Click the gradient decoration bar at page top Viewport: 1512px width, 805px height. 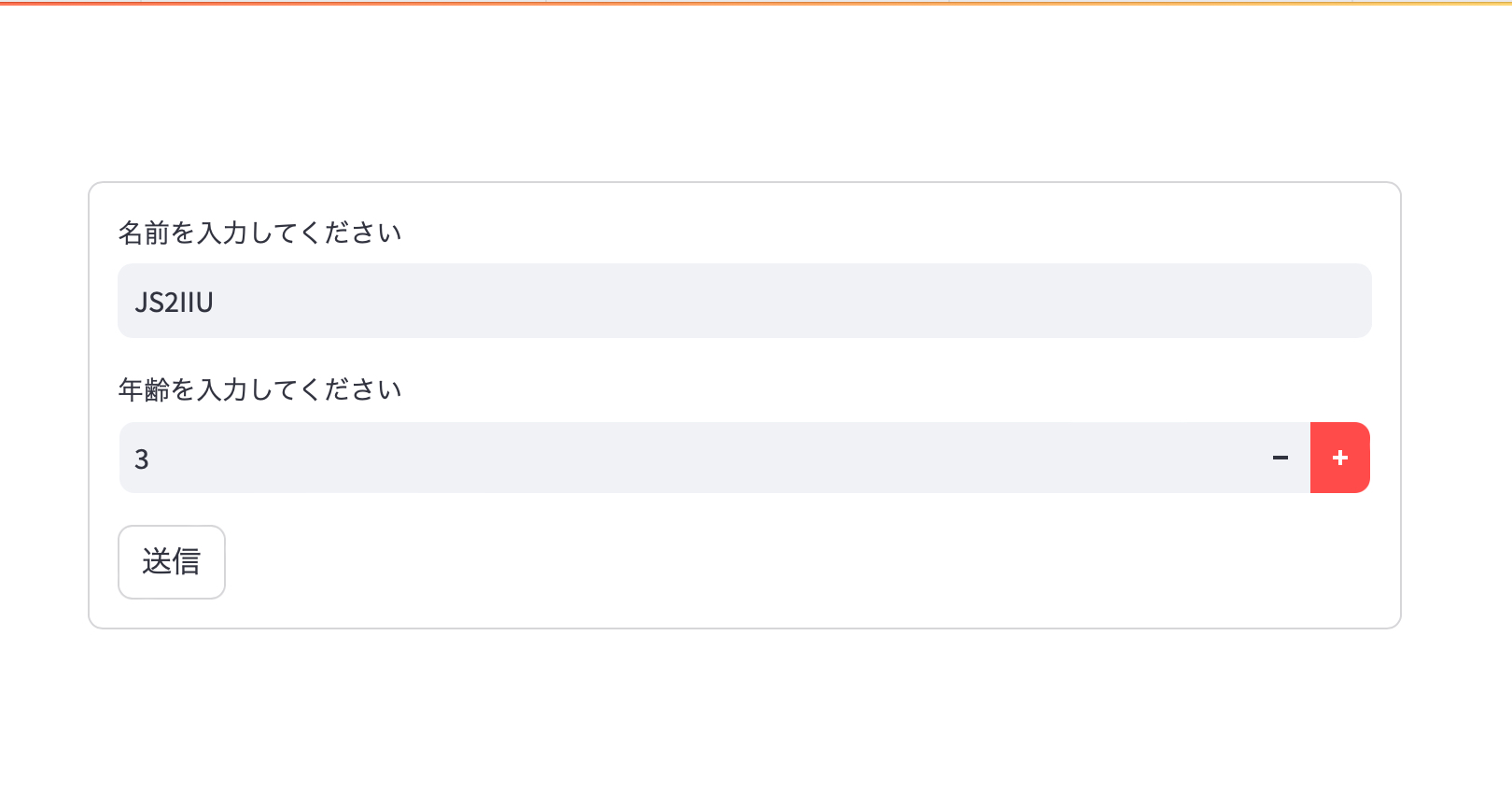[756, 3]
